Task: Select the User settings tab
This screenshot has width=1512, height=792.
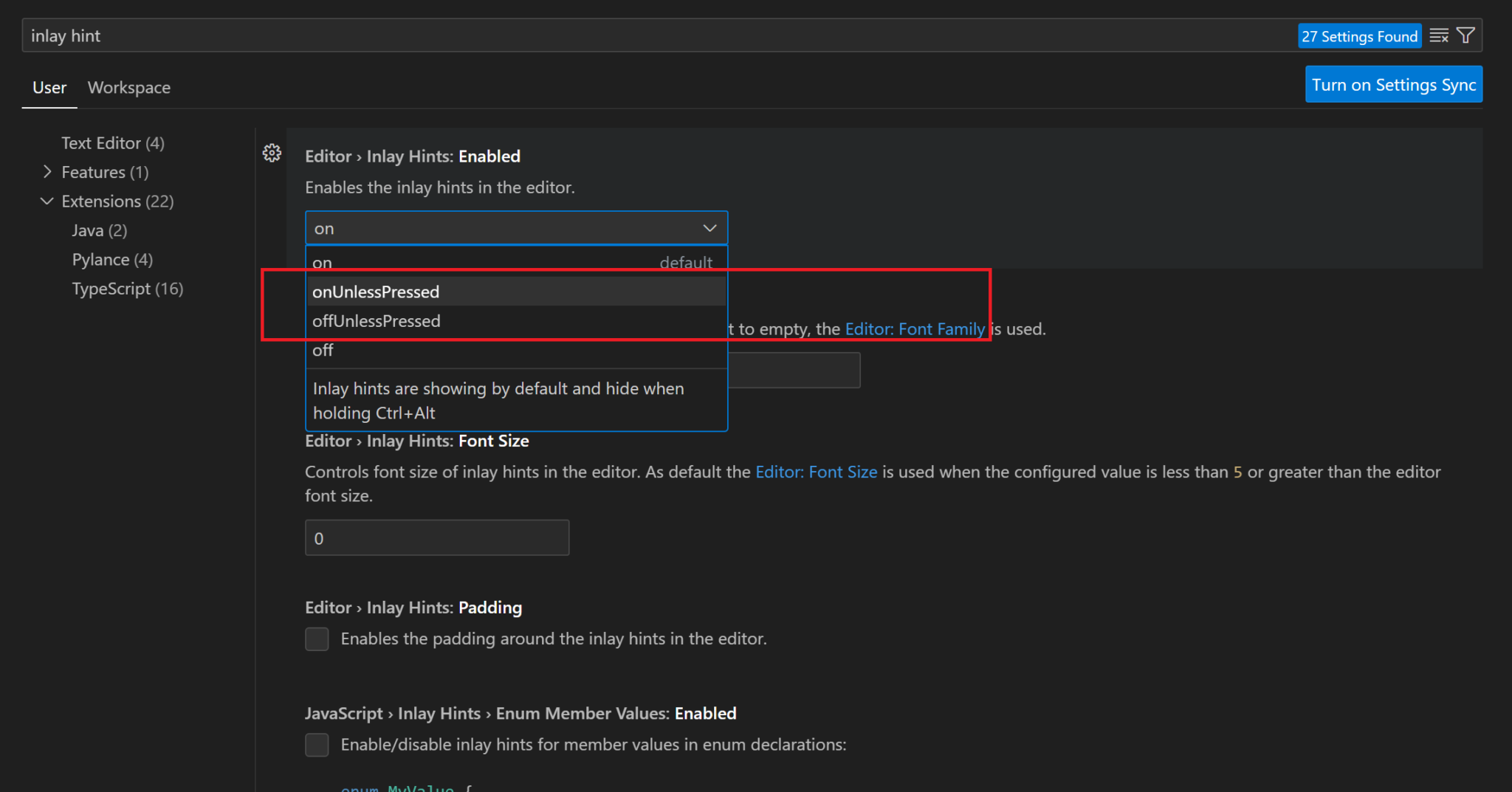Action: pyautogui.click(x=49, y=87)
